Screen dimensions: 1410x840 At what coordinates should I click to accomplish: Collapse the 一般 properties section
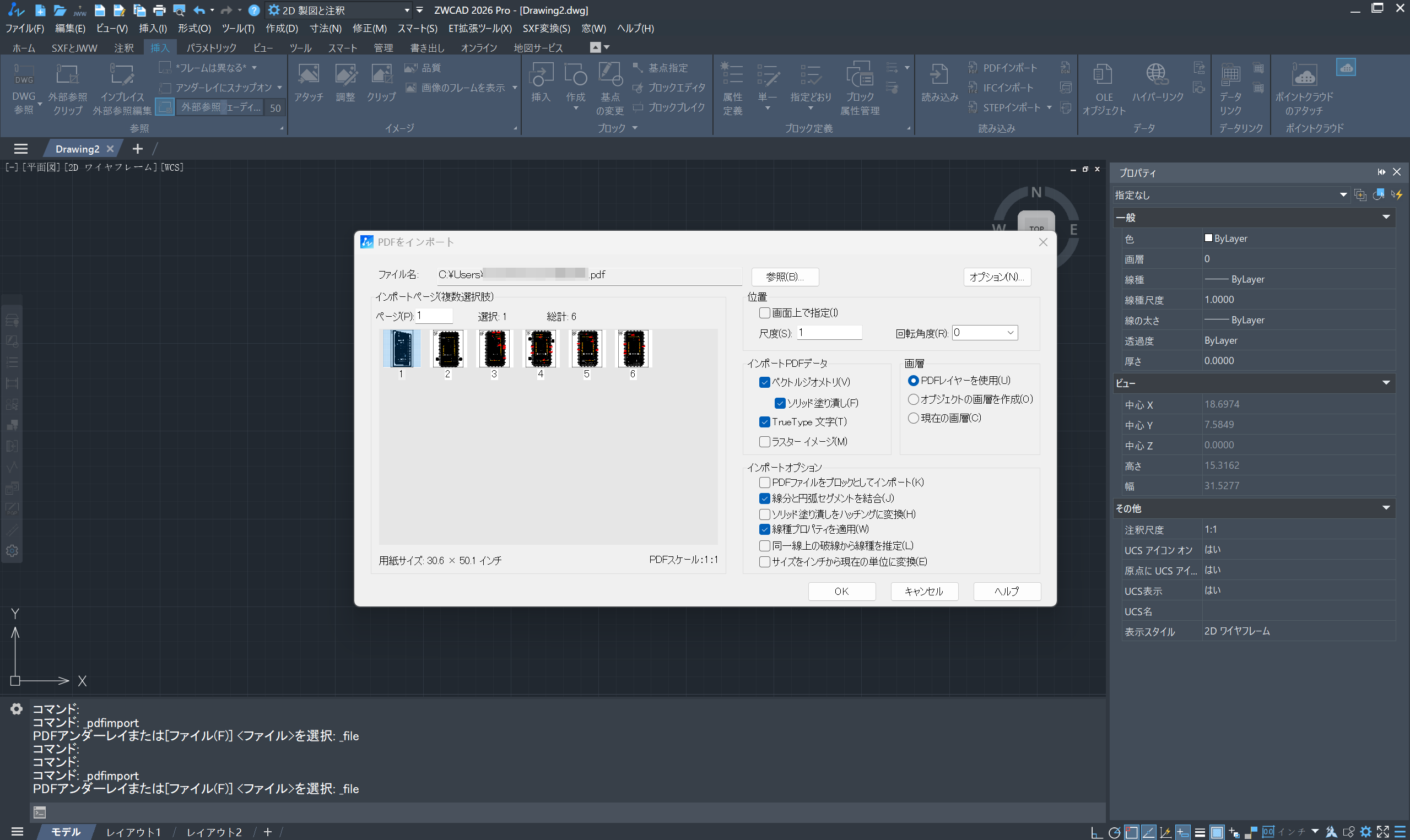(1386, 218)
